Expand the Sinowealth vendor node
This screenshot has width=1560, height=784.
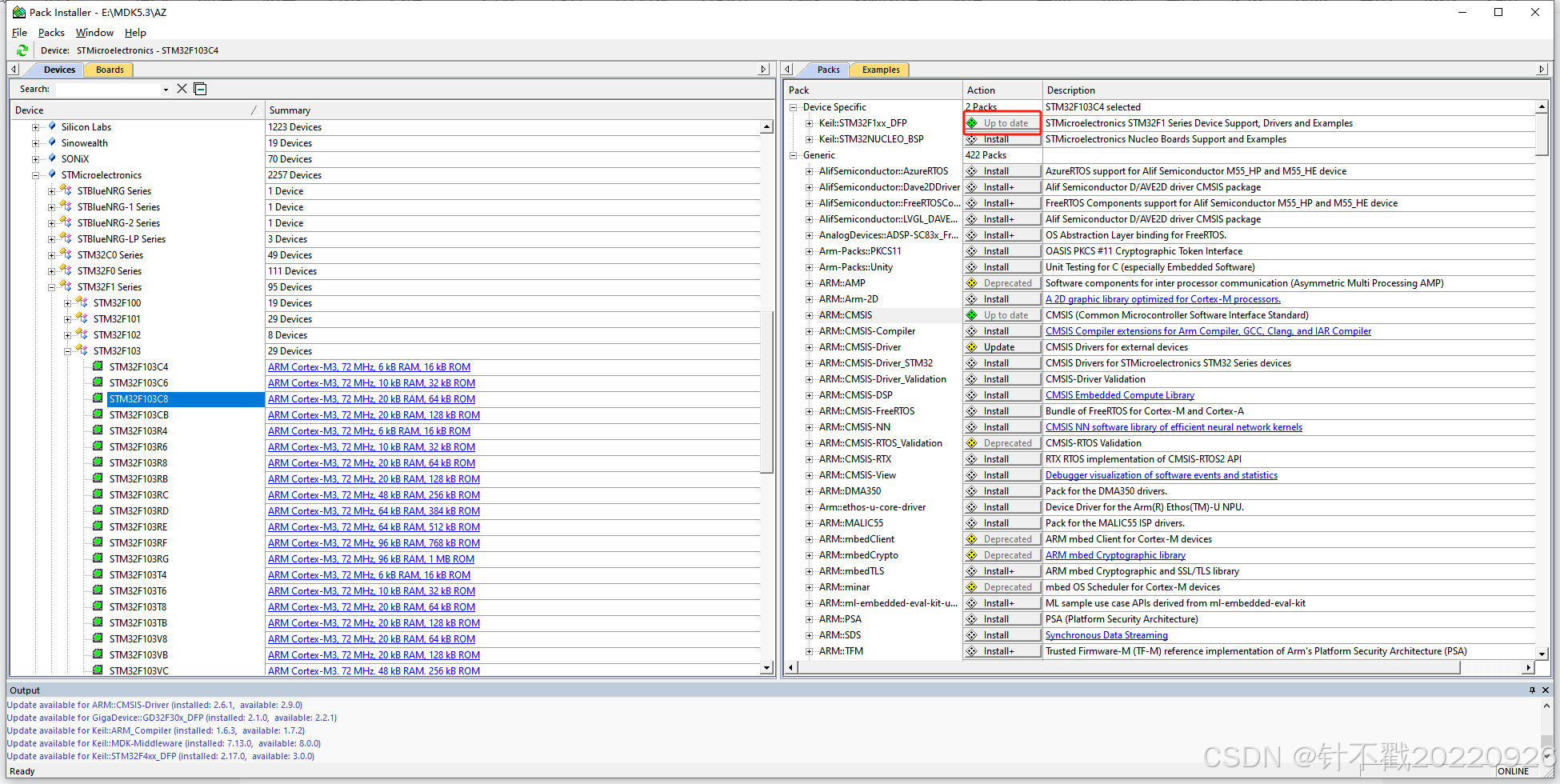[x=35, y=143]
